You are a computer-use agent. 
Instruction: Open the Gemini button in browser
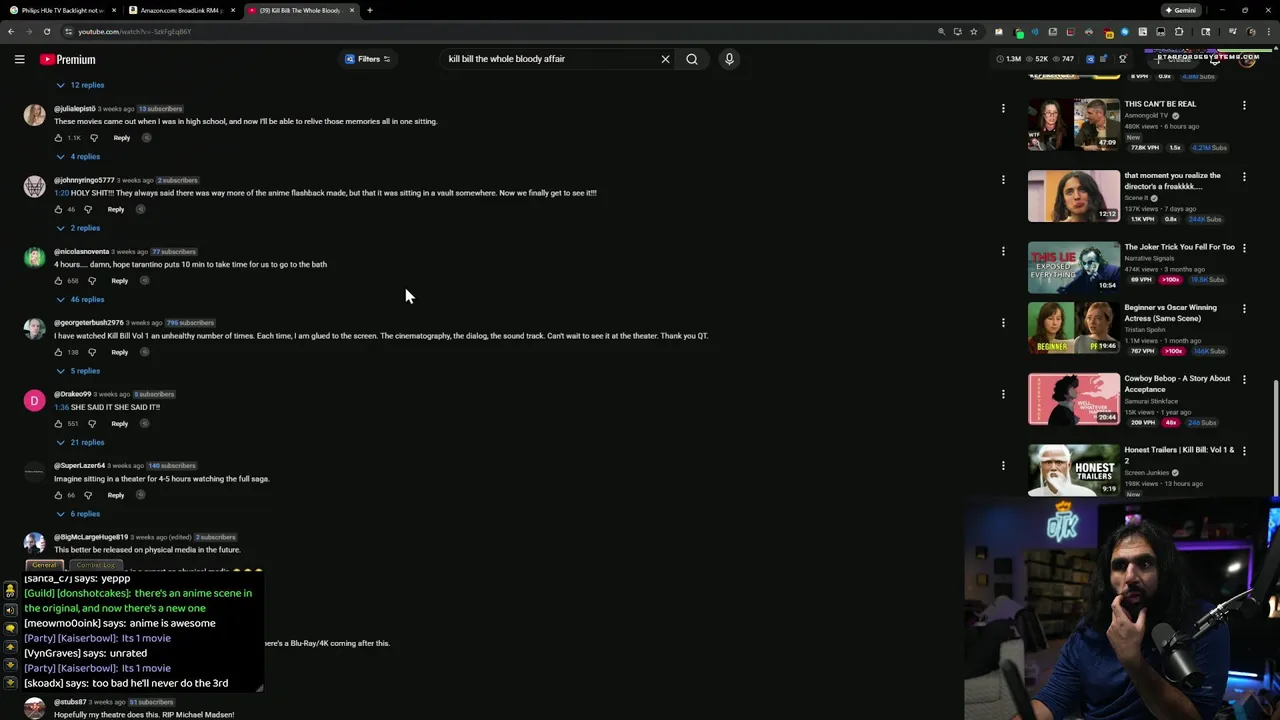tap(1179, 10)
